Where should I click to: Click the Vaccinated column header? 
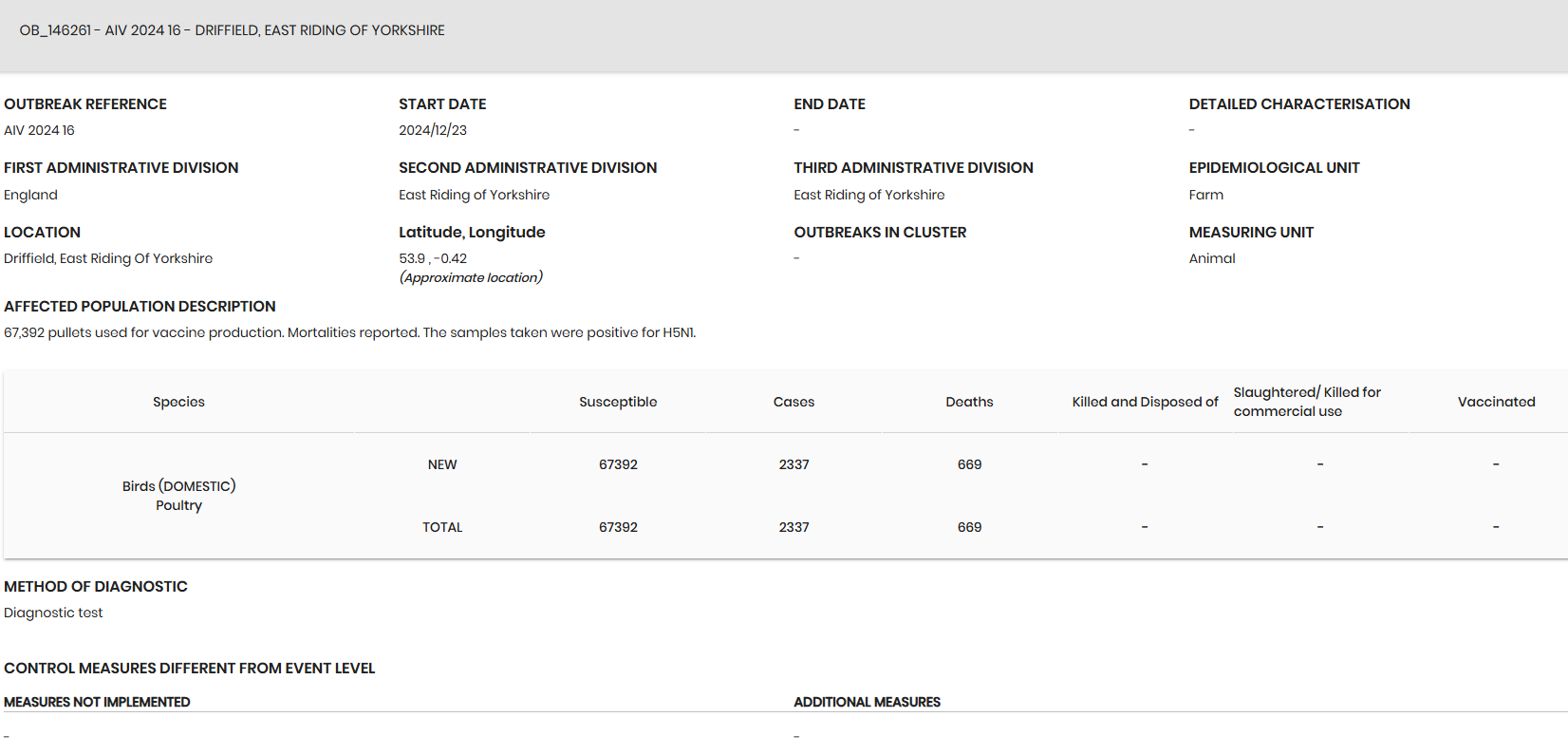pos(1496,402)
